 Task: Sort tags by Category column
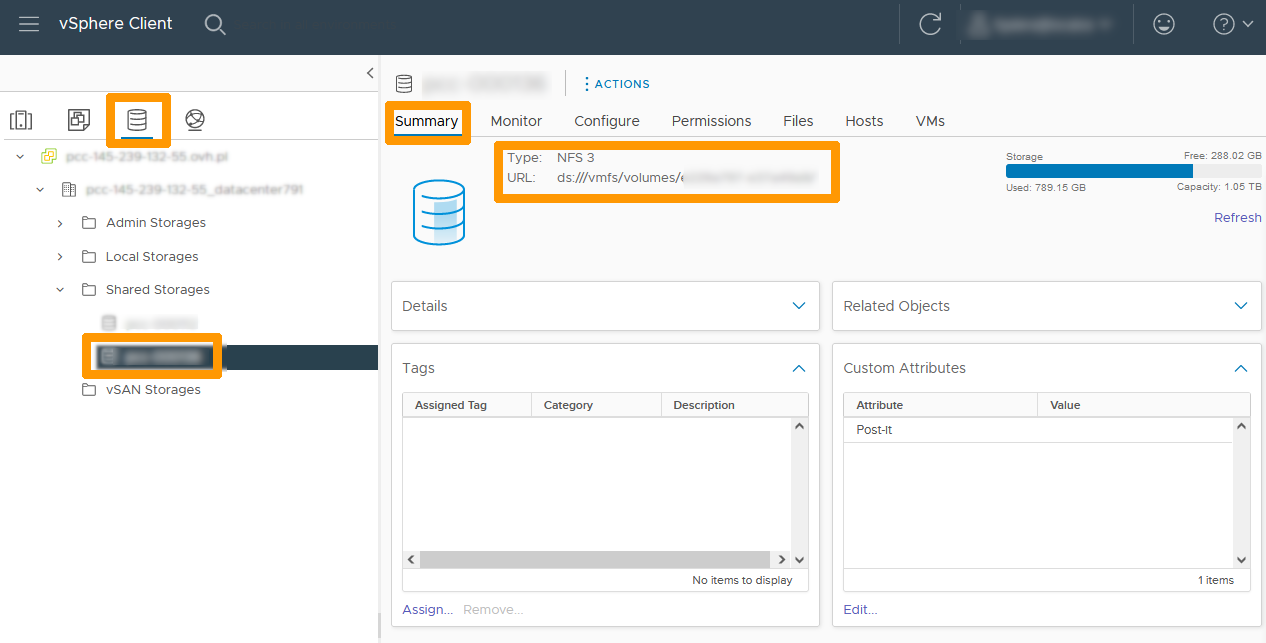point(597,405)
